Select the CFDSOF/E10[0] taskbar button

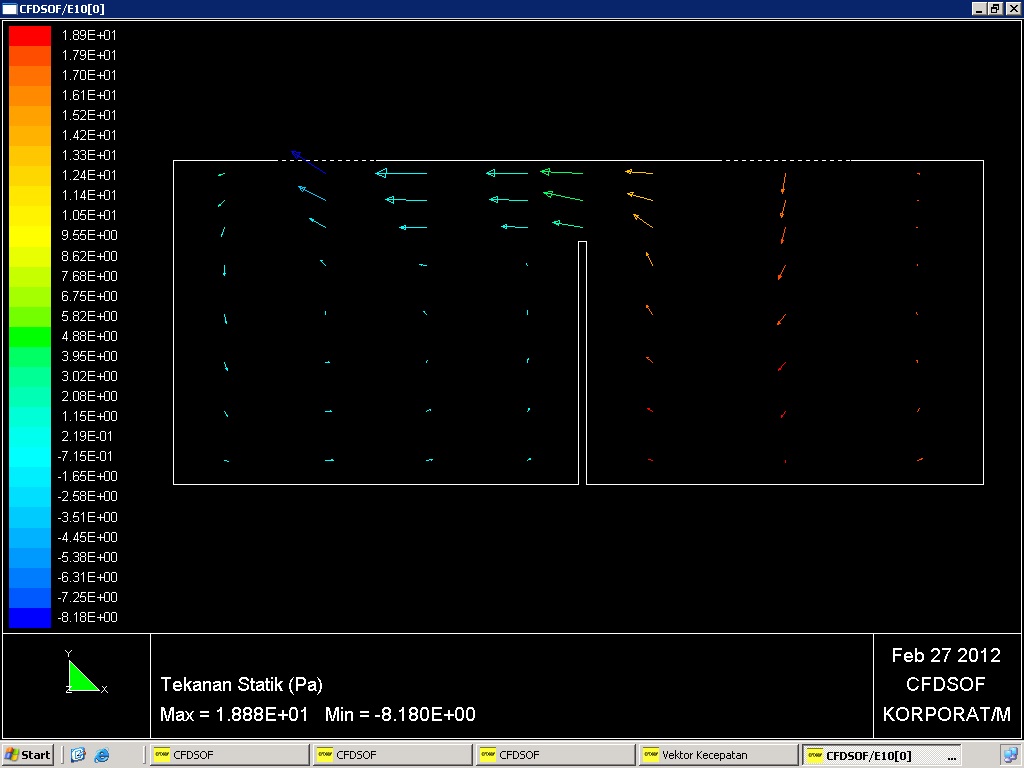coord(882,755)
